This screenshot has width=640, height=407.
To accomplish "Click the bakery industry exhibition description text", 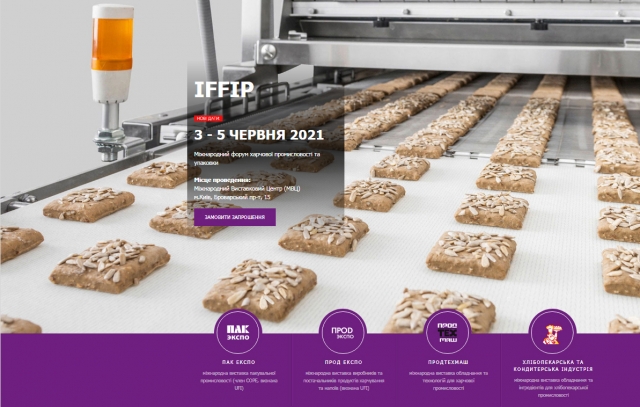I will coord(553,387).
